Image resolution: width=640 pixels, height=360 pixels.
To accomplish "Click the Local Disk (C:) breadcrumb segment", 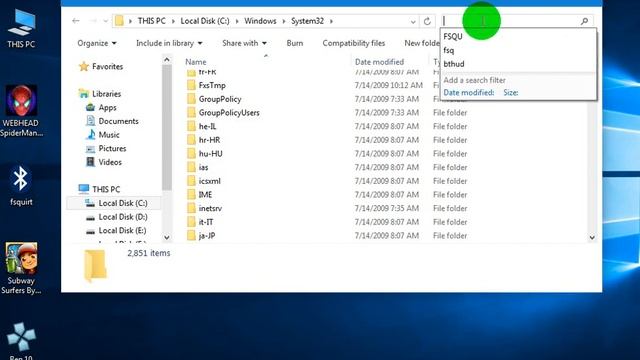I will (205, 21).
